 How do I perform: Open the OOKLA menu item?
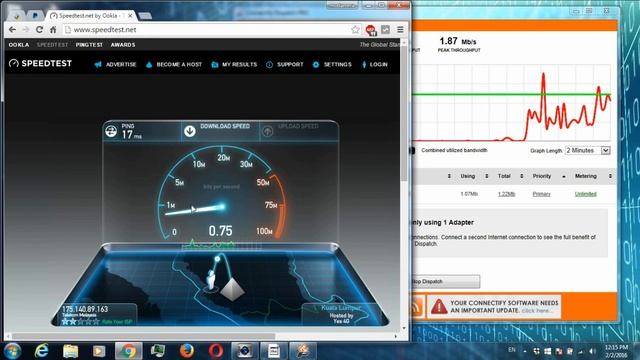coord(19,44)
